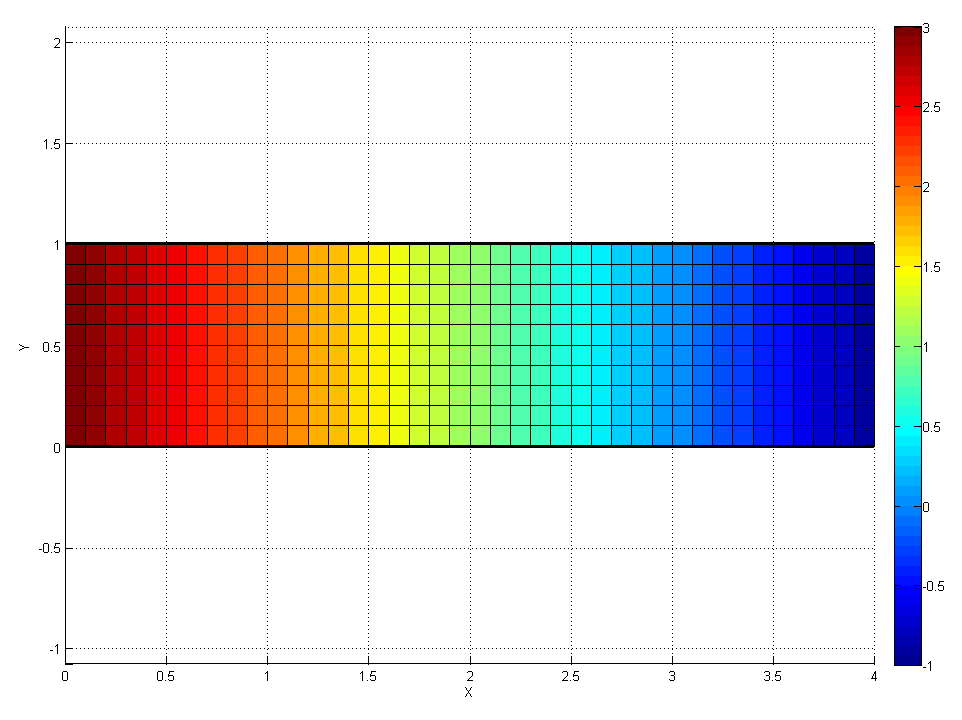Click the empty white area above the mesh

(x=470, y=140)
